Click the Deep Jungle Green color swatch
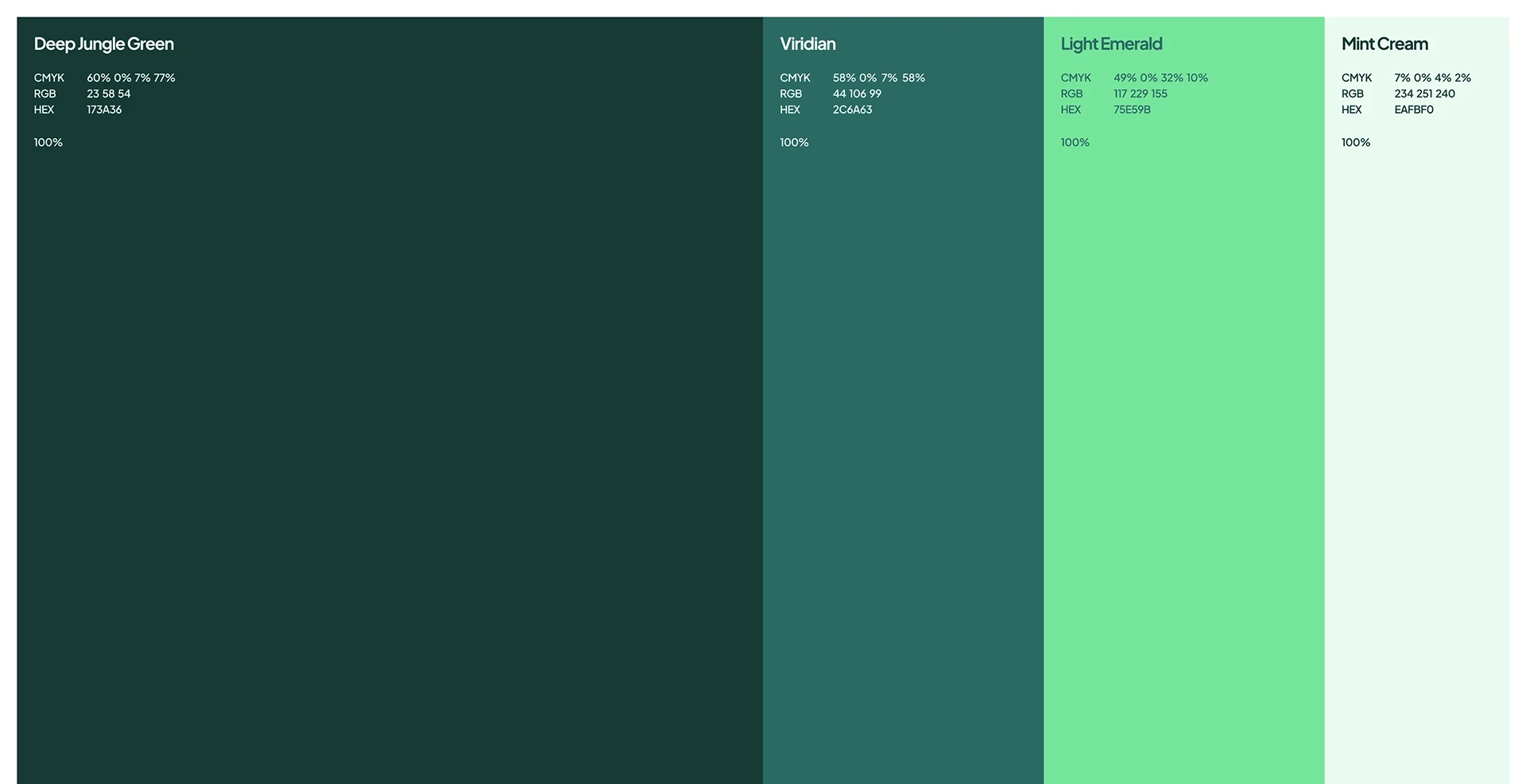The width and height of the screenshot is (1526, 784). (x=389, y=400)
